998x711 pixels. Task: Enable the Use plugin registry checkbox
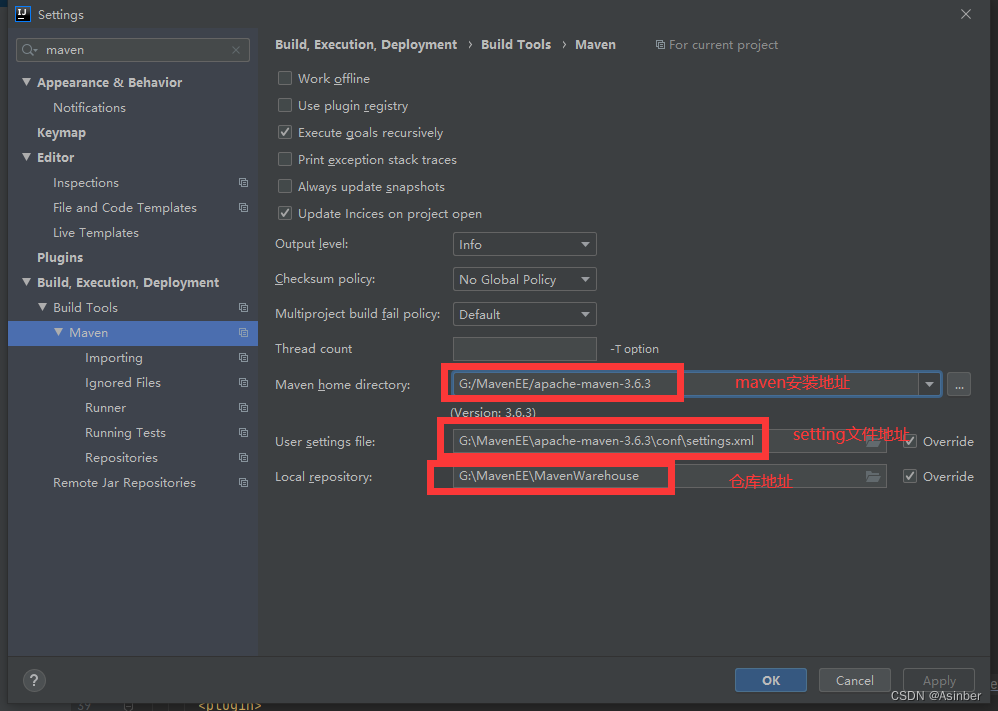285,105
